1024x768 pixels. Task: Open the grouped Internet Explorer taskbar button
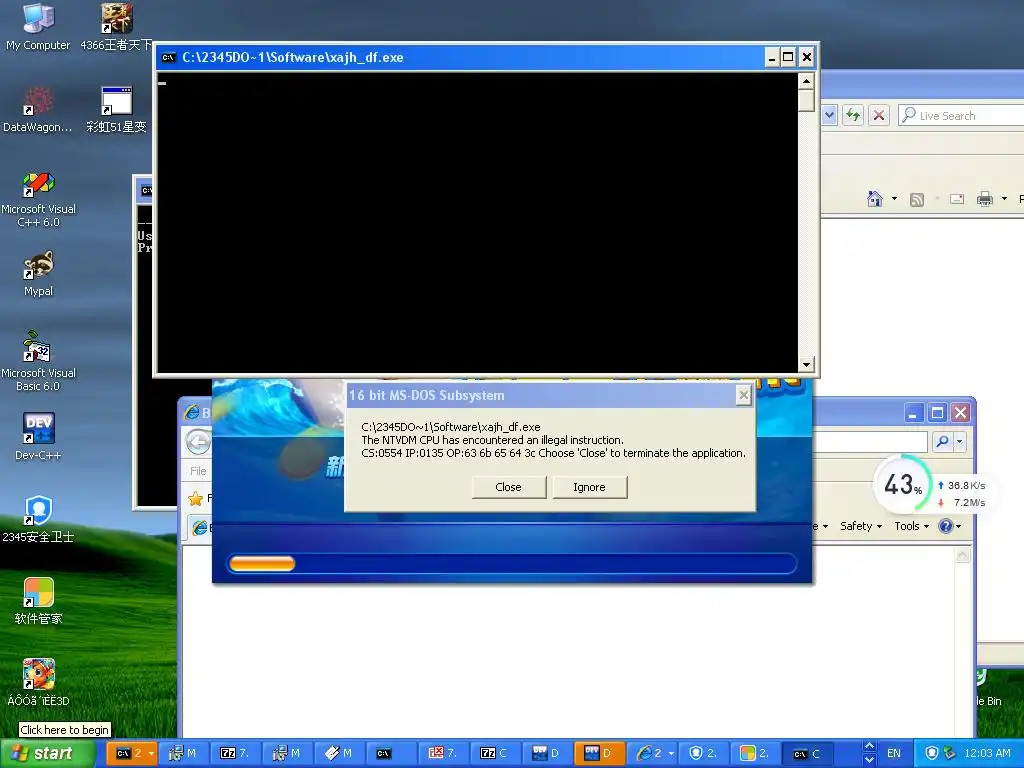[x=652, y=754]
